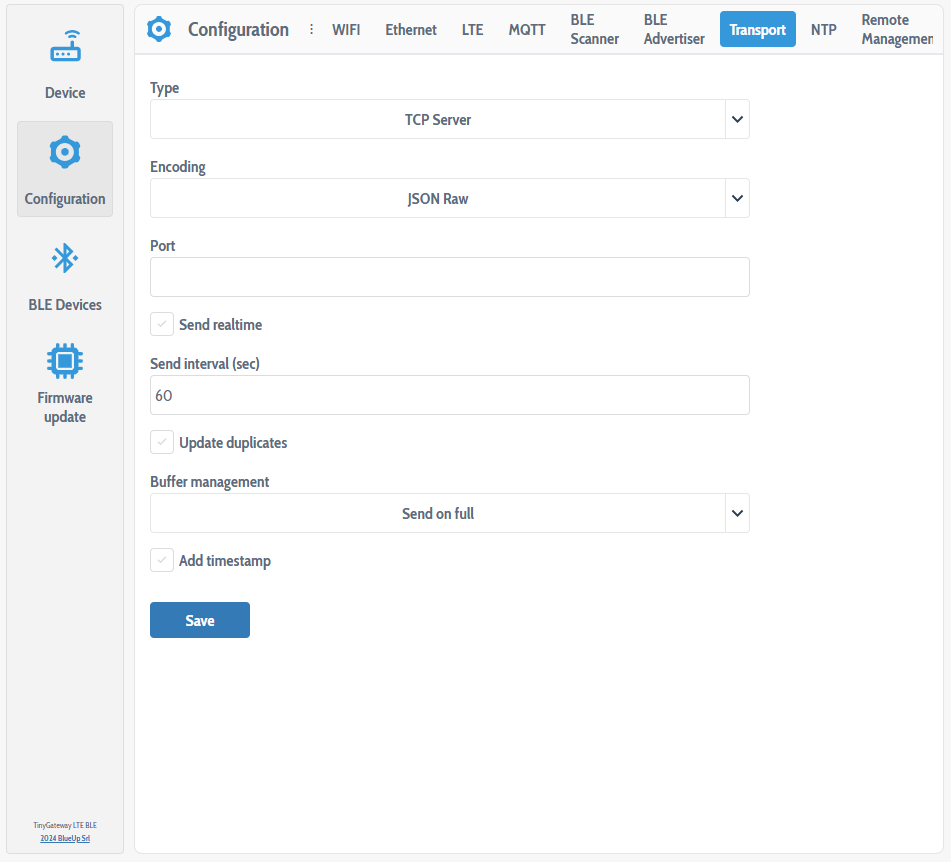This screenshot has height=862, width=951.
Task: Select the NTP tab
Action: click(x=823, y=30)
